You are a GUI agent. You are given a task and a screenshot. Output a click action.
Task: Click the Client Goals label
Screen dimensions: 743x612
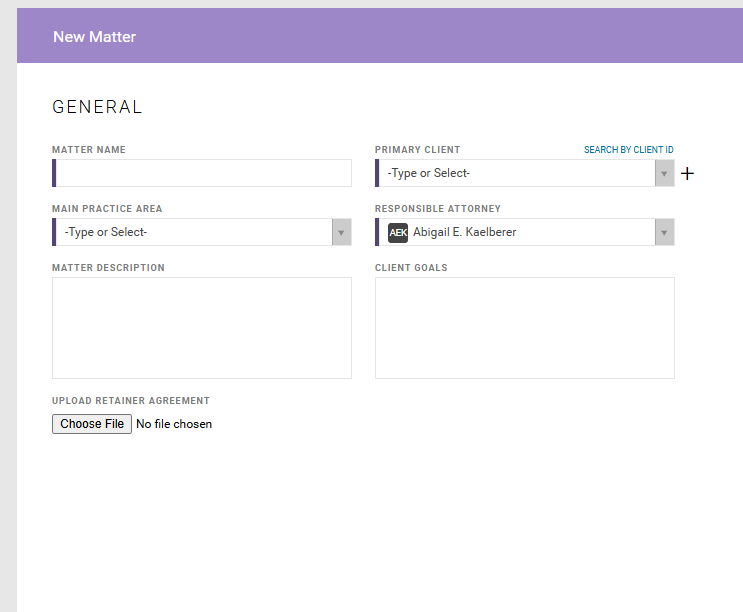(x=411, y=268)
